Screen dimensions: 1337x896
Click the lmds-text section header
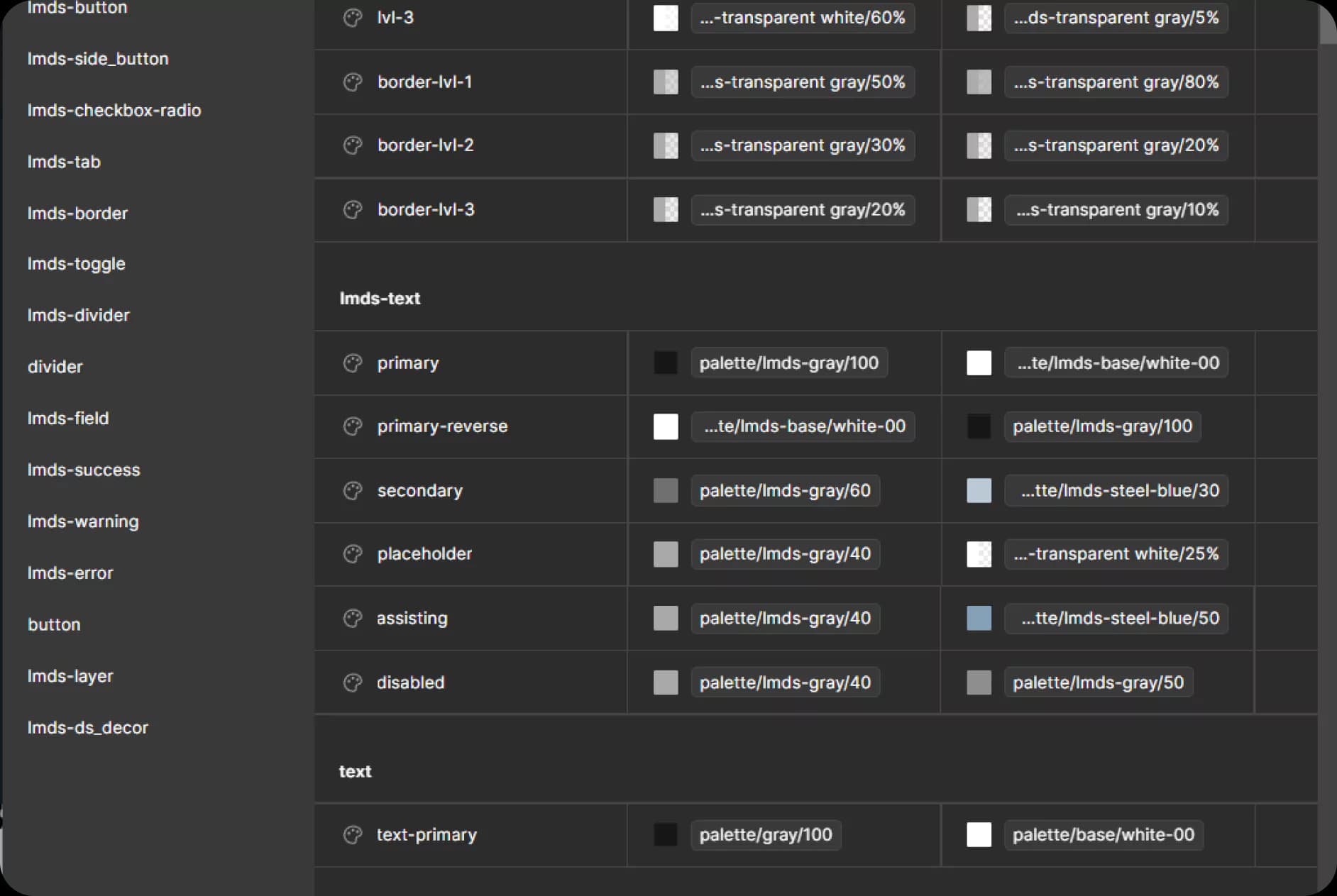(x=380, y=299)
